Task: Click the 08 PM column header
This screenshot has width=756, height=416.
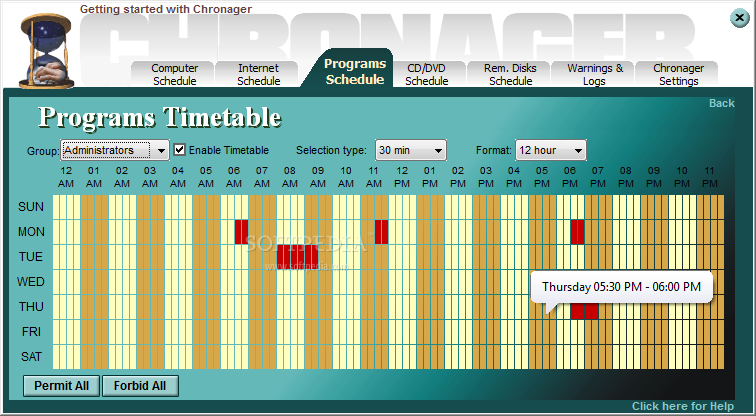Action: [625, 177]
